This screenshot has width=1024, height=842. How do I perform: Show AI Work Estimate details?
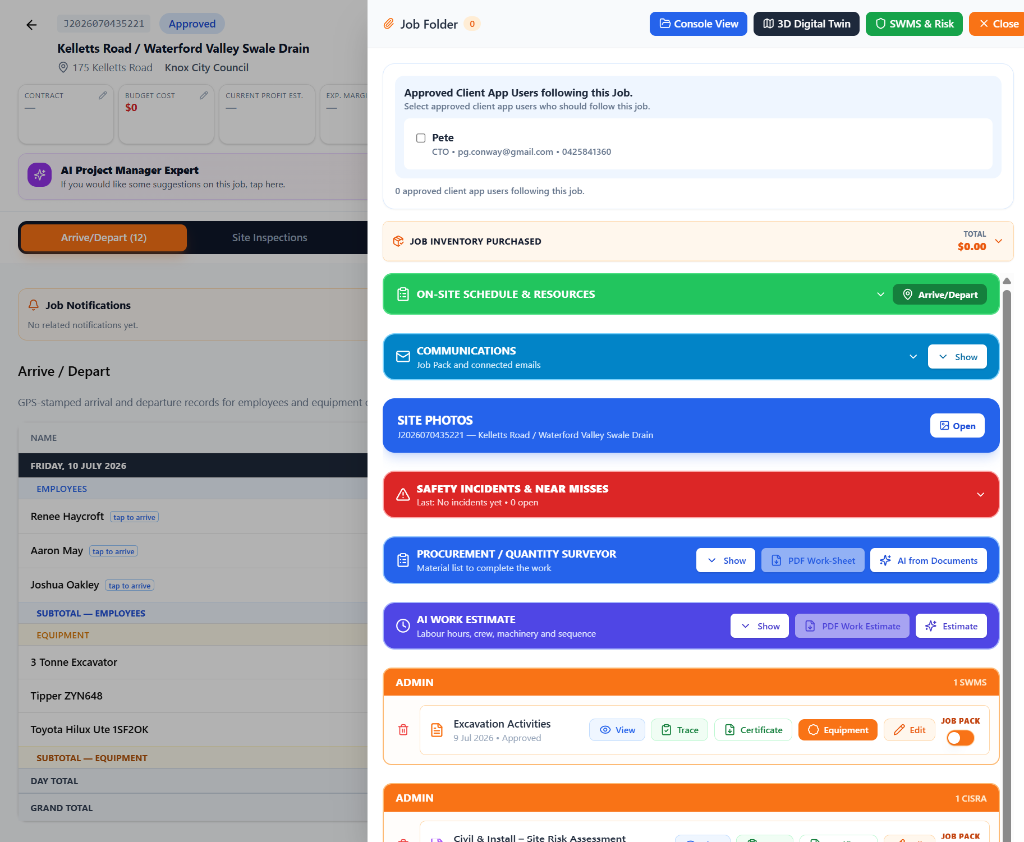760,626
